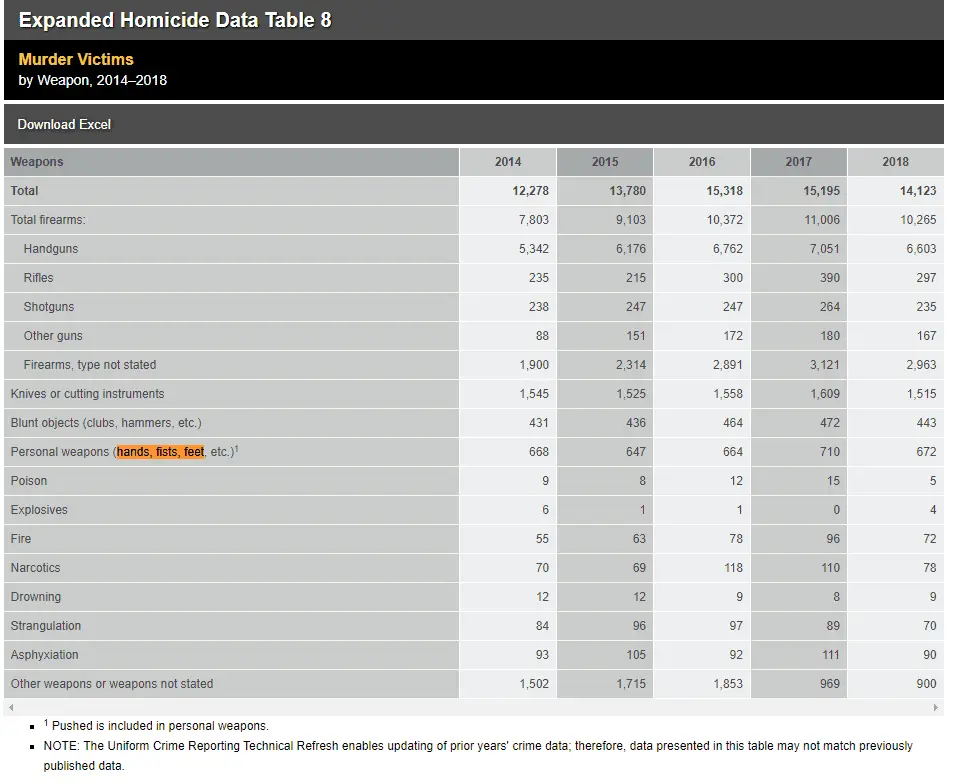Click the 2017 column header
This screenshot has width=973, height=784.
799,162
